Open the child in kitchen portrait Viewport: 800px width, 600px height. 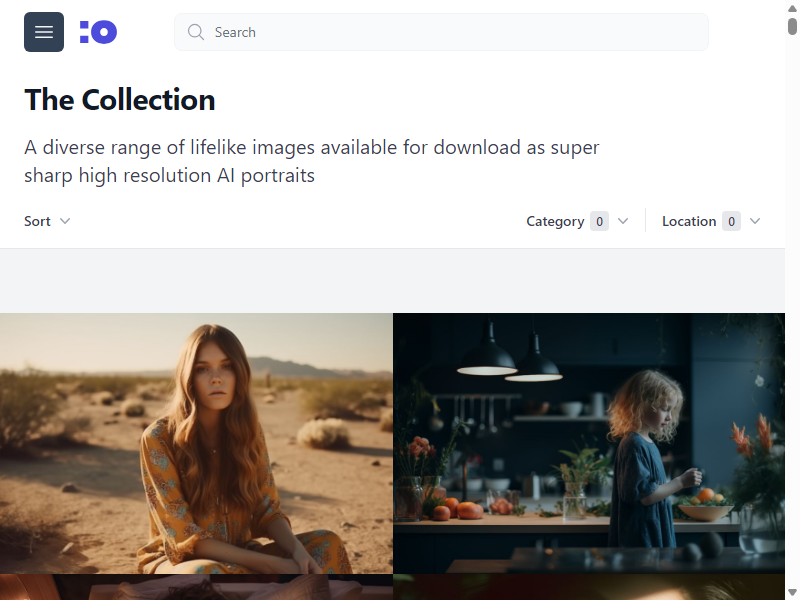pos(589,443)
